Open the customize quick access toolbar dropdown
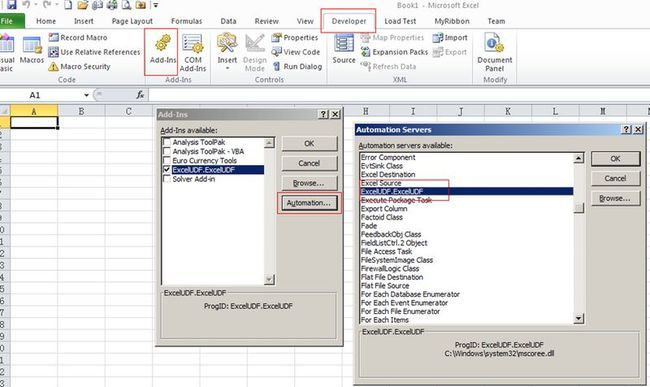The width and height of the screenshot is (650, 387). pos(156,5)
